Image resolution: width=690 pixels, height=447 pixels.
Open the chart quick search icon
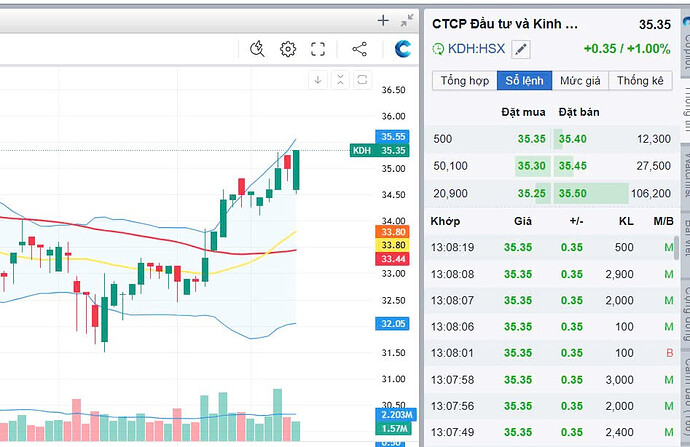coord(257,49)
